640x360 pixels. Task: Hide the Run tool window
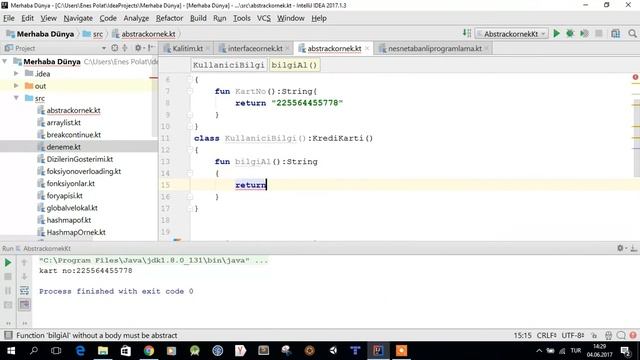point(633,248)
